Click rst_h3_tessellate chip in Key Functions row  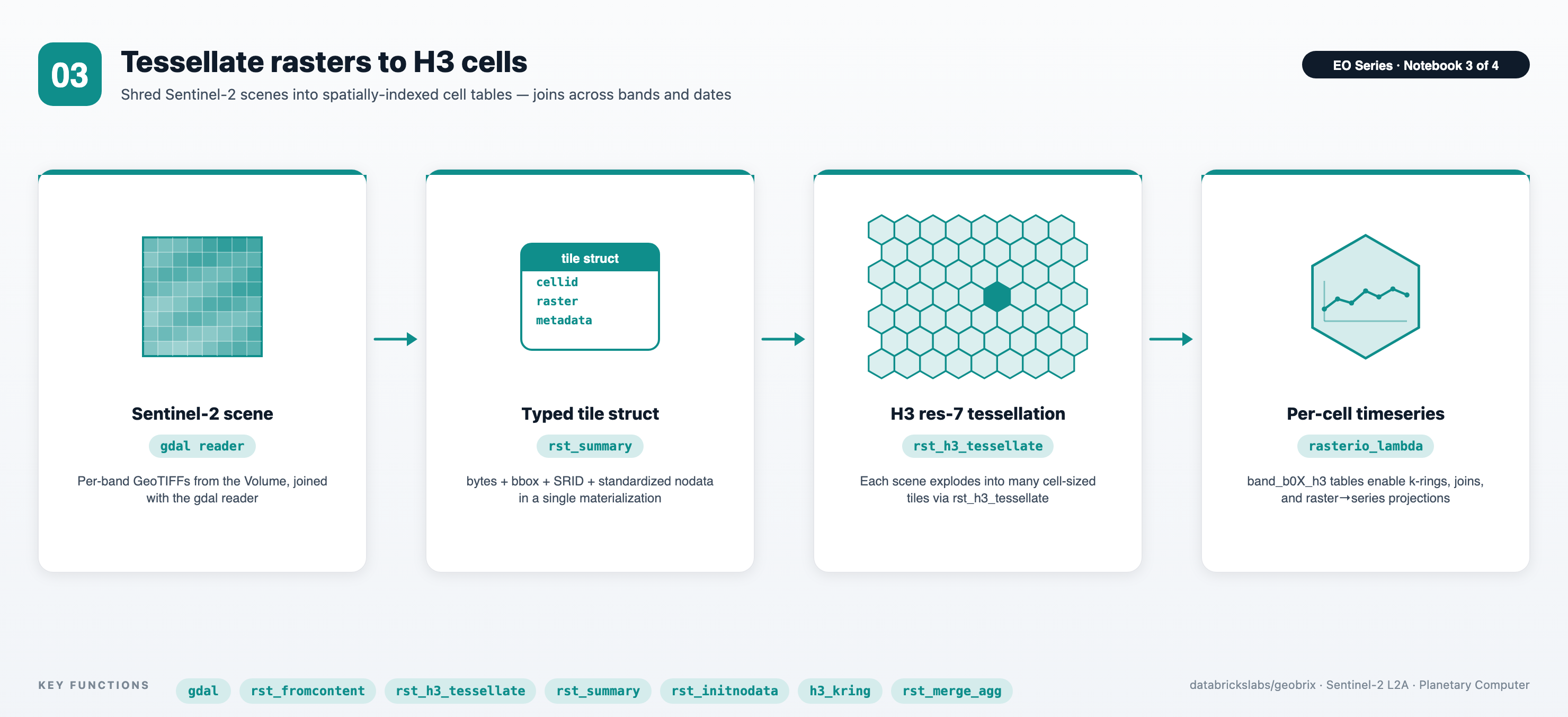point(460,691)
